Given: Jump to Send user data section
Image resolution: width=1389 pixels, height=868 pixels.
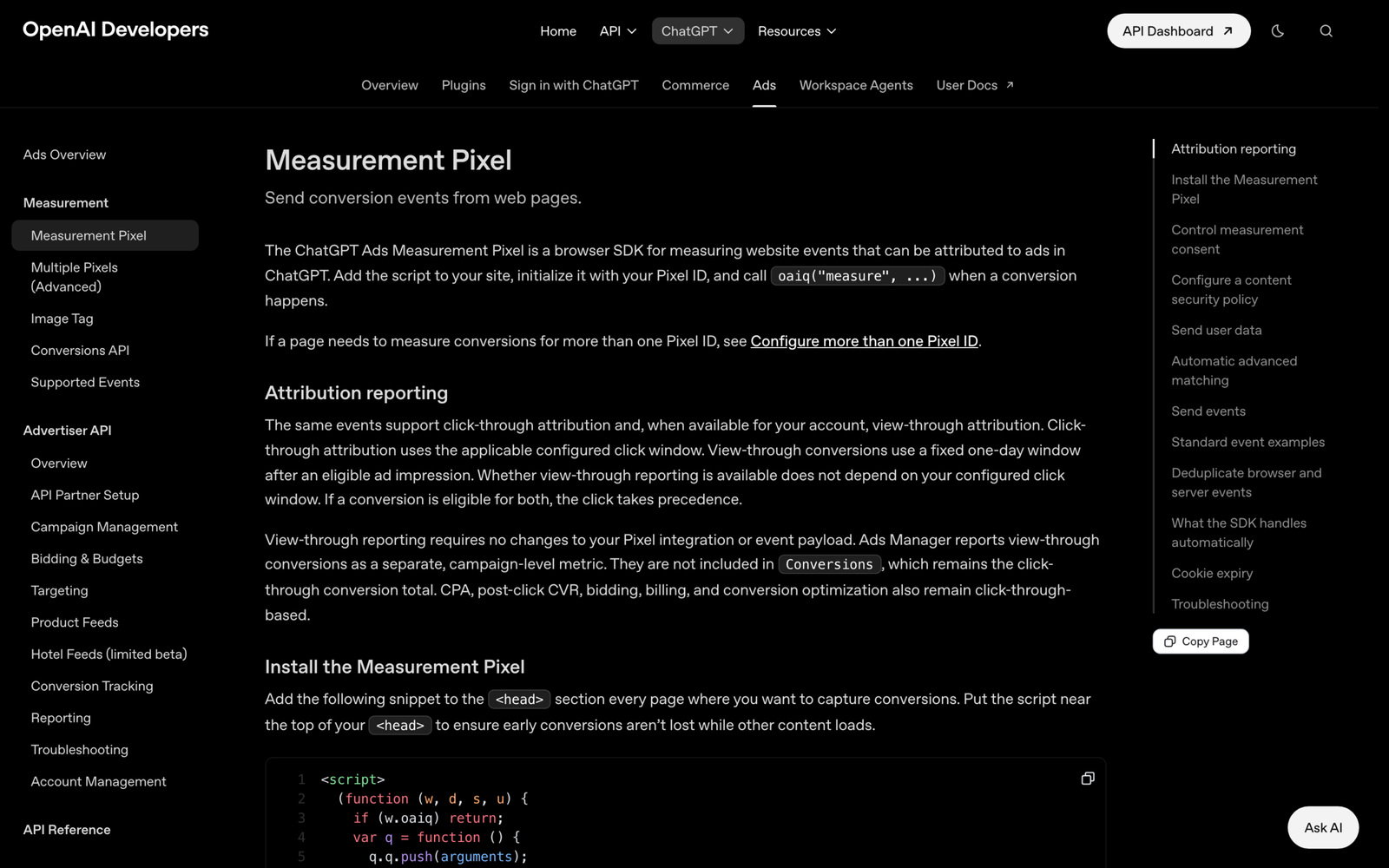Looking at the screenshot, I should coord(1216,330).
